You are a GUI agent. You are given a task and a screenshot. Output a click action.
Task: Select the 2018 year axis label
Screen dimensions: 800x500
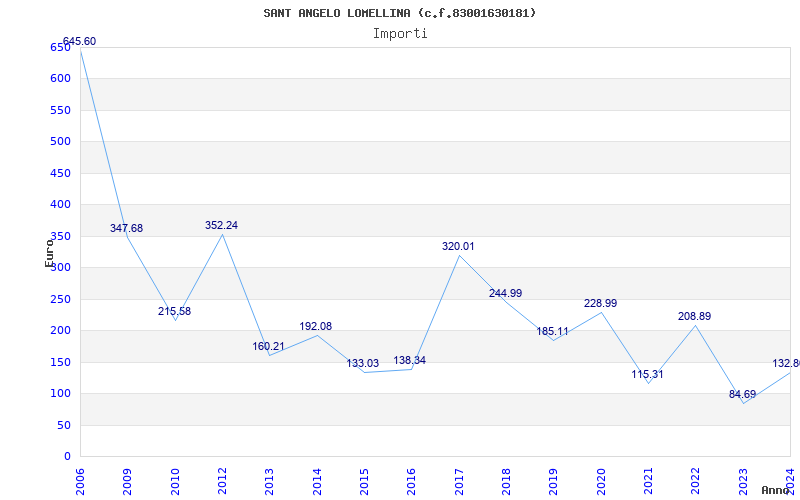click(506, 482)
